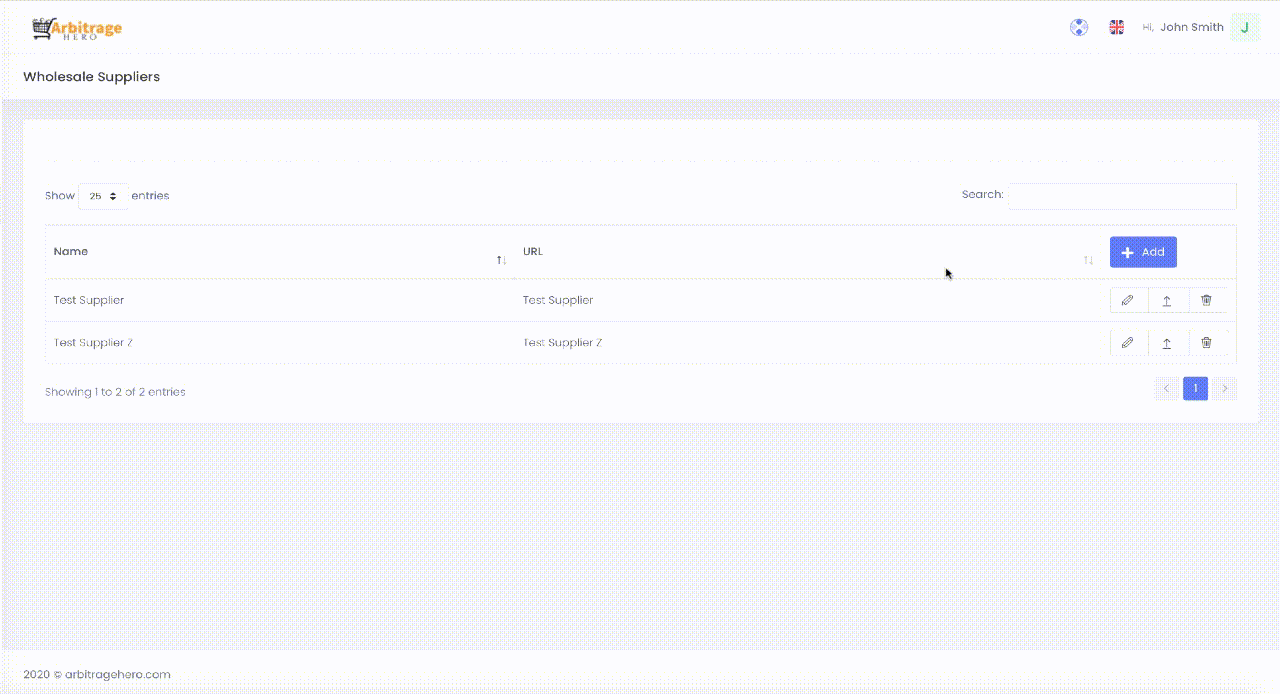Viewport: 1280px width, 694px height.
Task: Click the Add supplier button
Action: click(1143, 252)
